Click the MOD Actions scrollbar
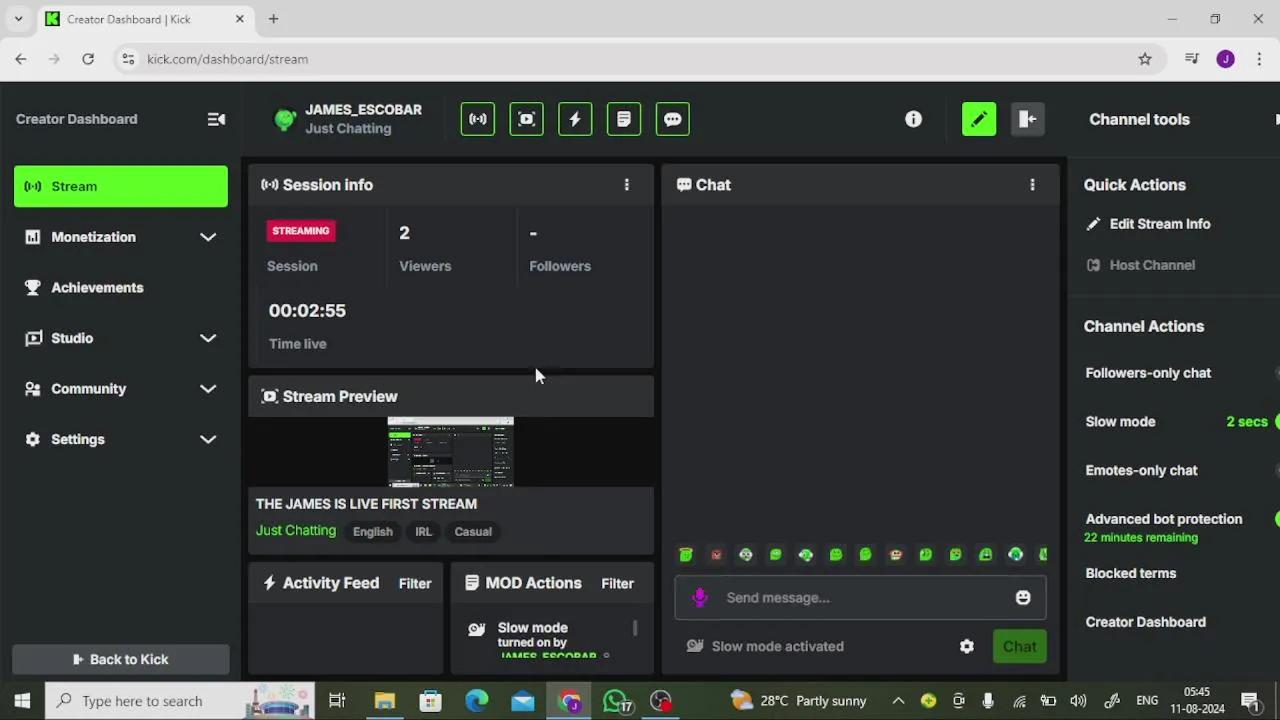This screenshot has width=1280, height=720. click(x=635, y=627)
